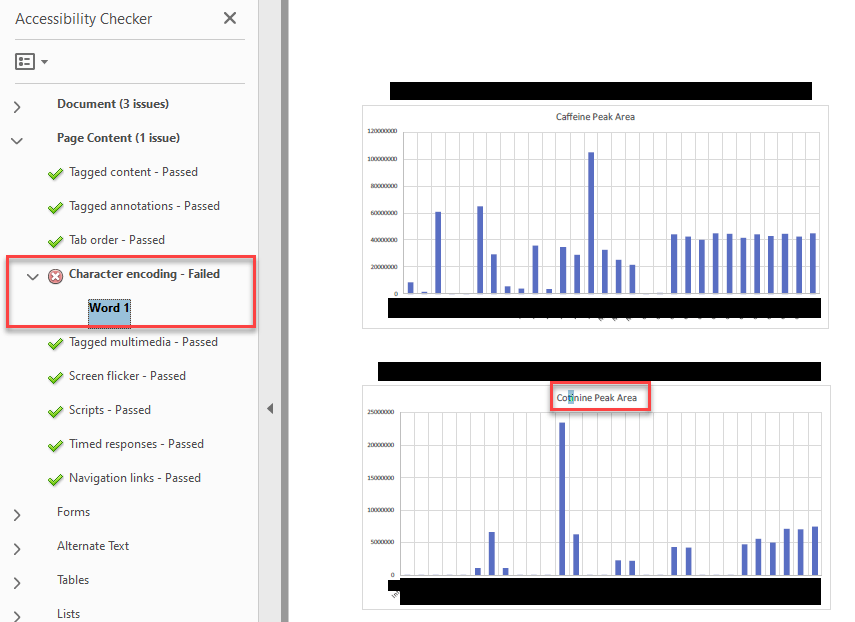This screenshot has height=622, width=855.
Task: Select Scripts - Passed item
Action: coord(110,410)
